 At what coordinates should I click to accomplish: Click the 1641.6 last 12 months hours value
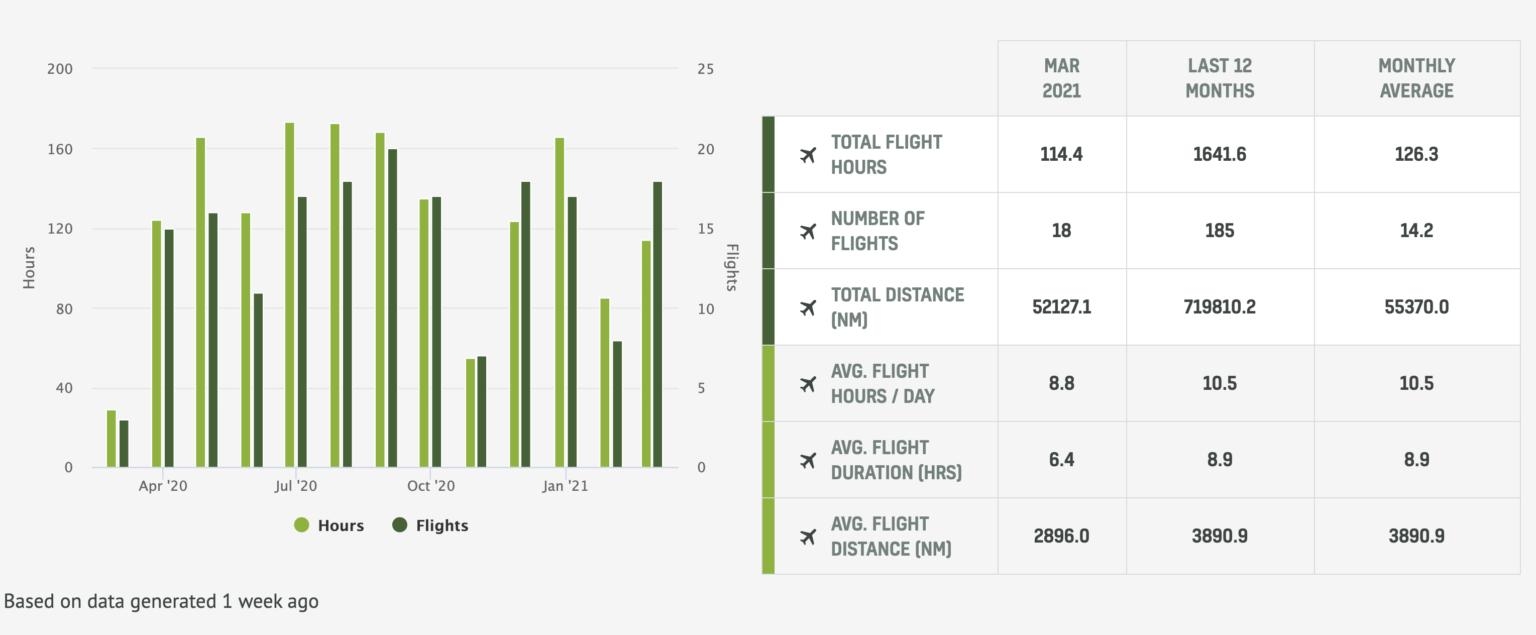(x=1219, y=155)
